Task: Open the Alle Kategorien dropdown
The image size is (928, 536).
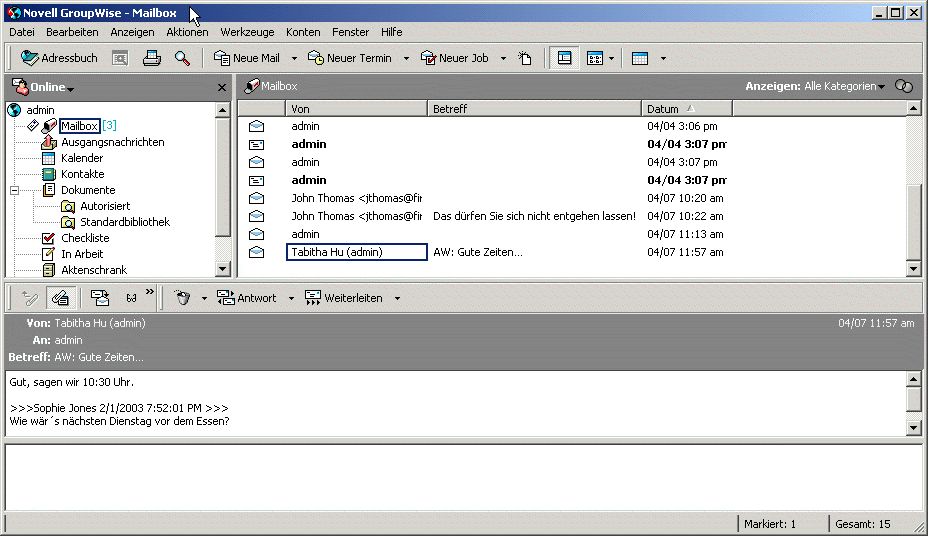Action: (x=845, y=87)
